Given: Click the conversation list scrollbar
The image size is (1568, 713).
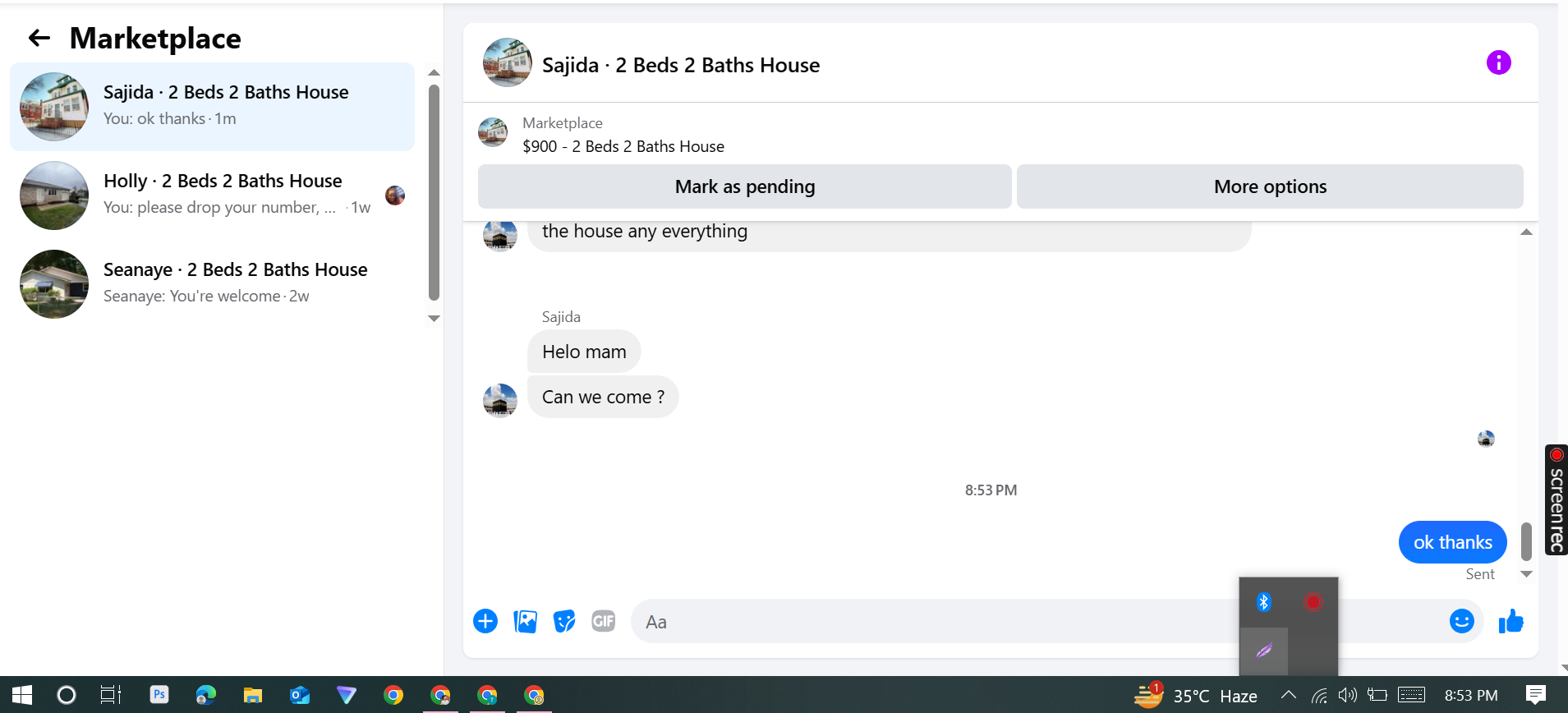Looking at the screenshot, I should [x=434, y=193].
